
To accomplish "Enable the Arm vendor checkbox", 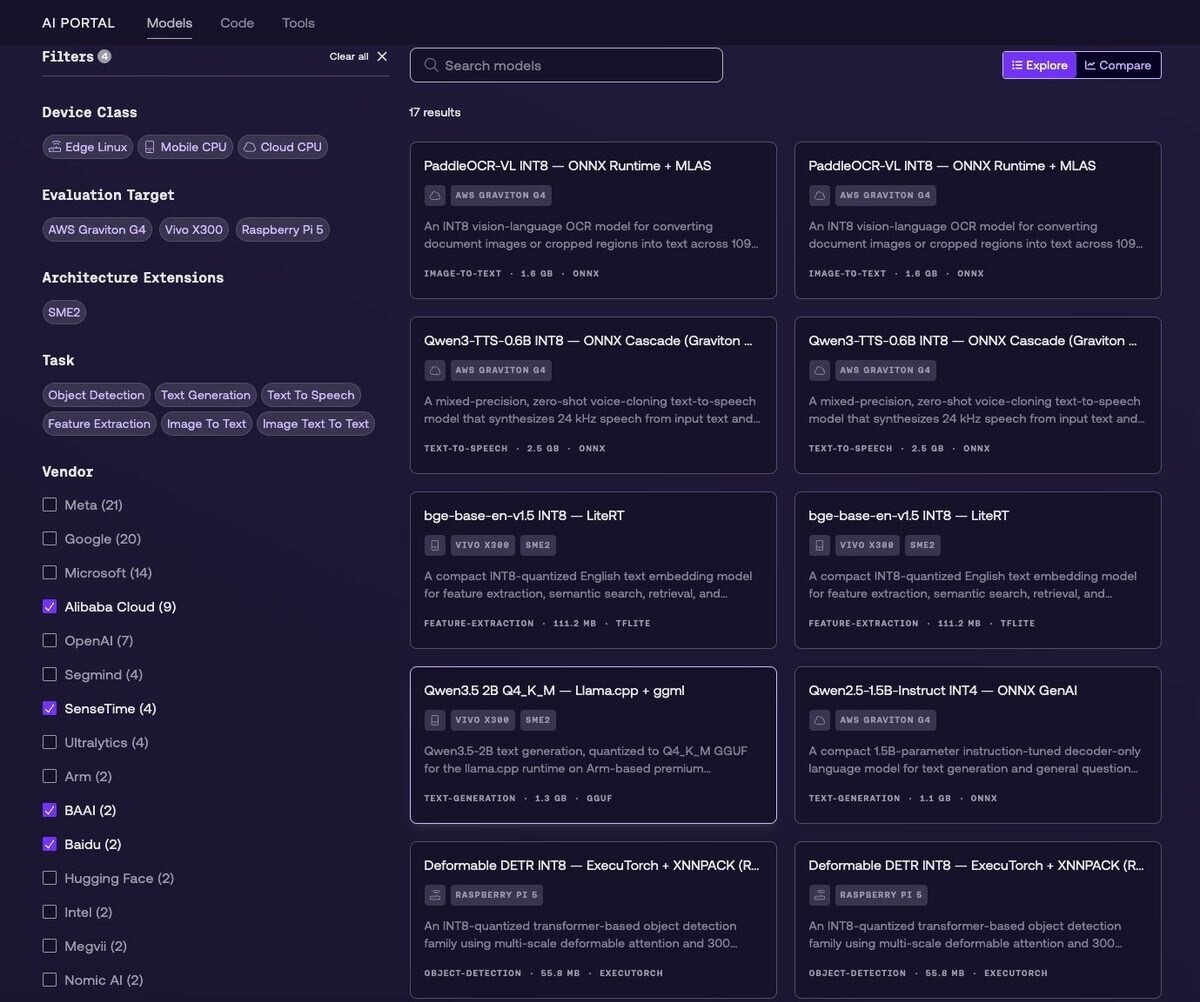I will point(49,777).
